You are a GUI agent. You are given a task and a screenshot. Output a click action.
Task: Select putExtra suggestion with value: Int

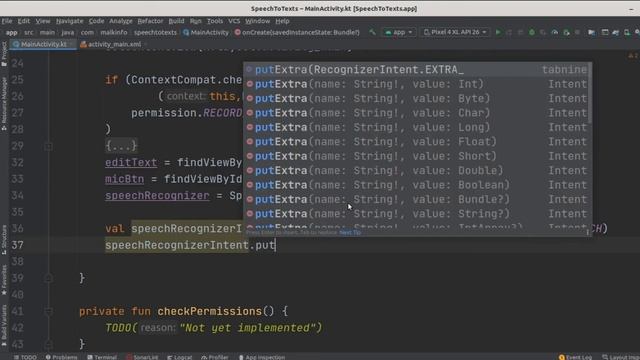pos(416,84)
